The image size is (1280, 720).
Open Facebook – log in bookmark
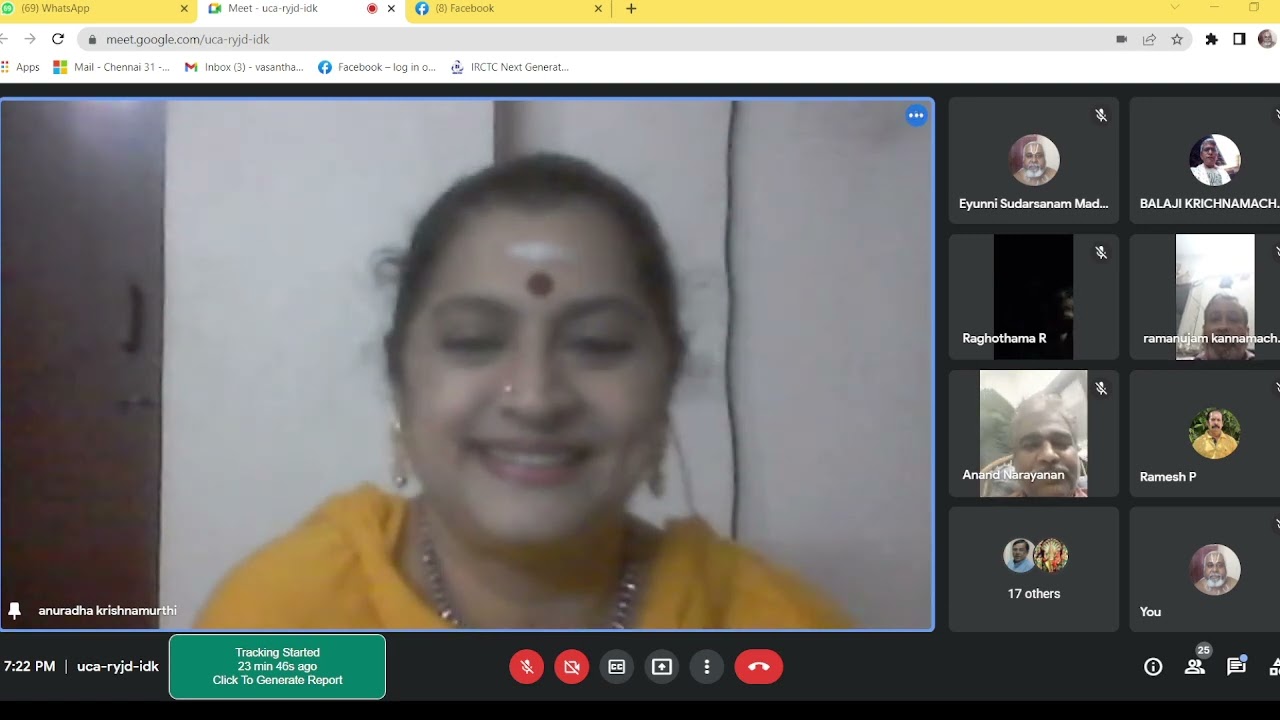(x=377, y=67)
